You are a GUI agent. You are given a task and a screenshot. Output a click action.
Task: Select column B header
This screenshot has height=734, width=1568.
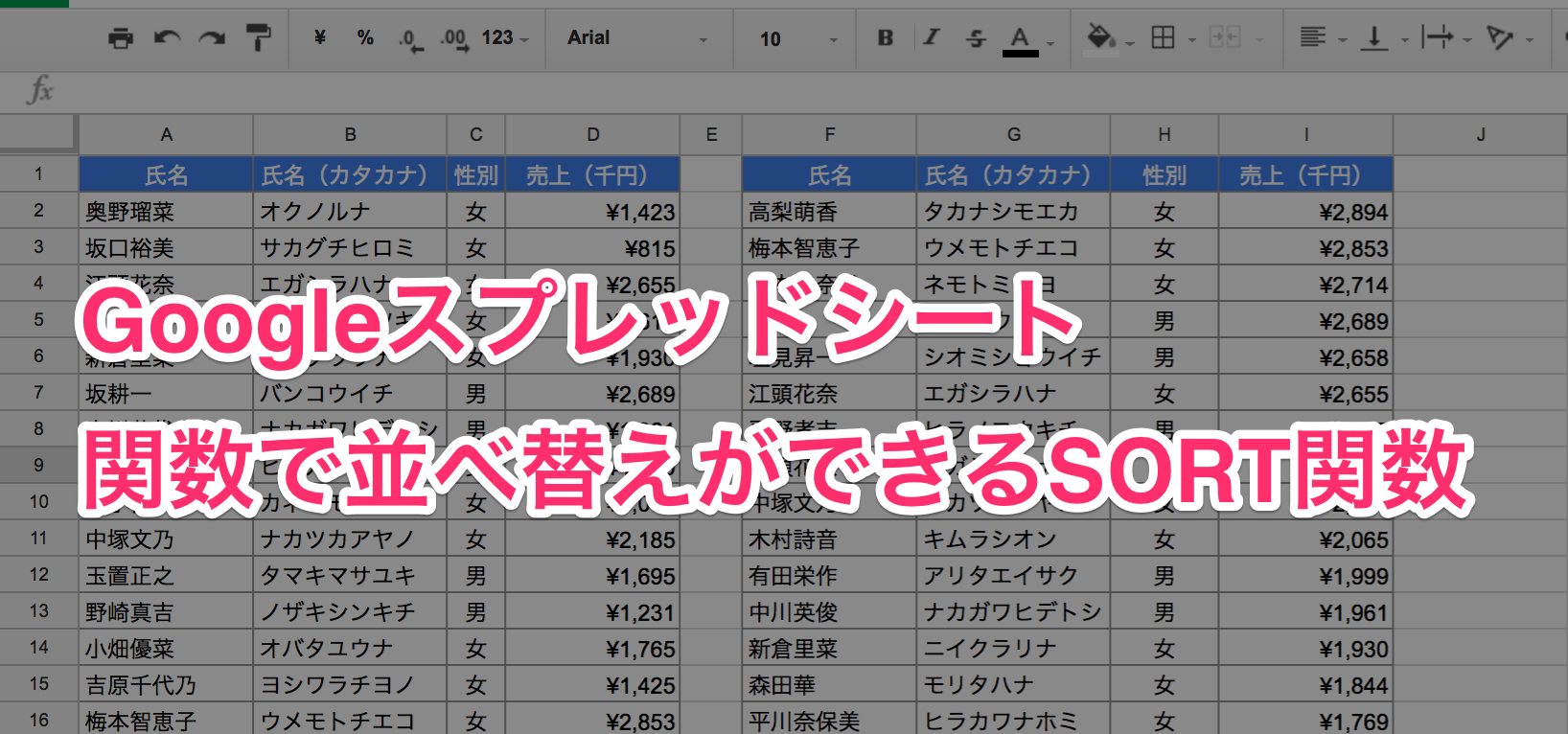coord(350,135)
